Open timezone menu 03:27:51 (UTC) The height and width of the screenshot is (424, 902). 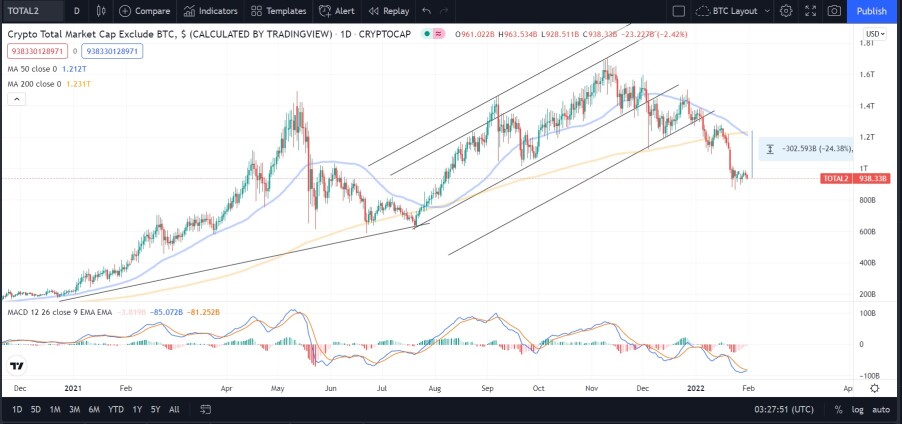click(784, 410)
